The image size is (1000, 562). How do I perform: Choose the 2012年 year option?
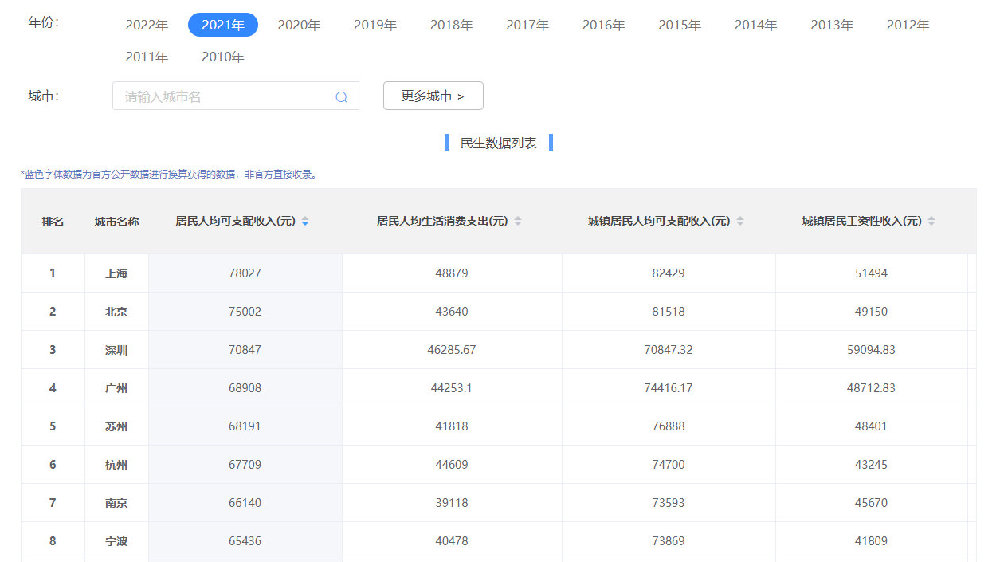pyautogui.click(x=908, y=25)
